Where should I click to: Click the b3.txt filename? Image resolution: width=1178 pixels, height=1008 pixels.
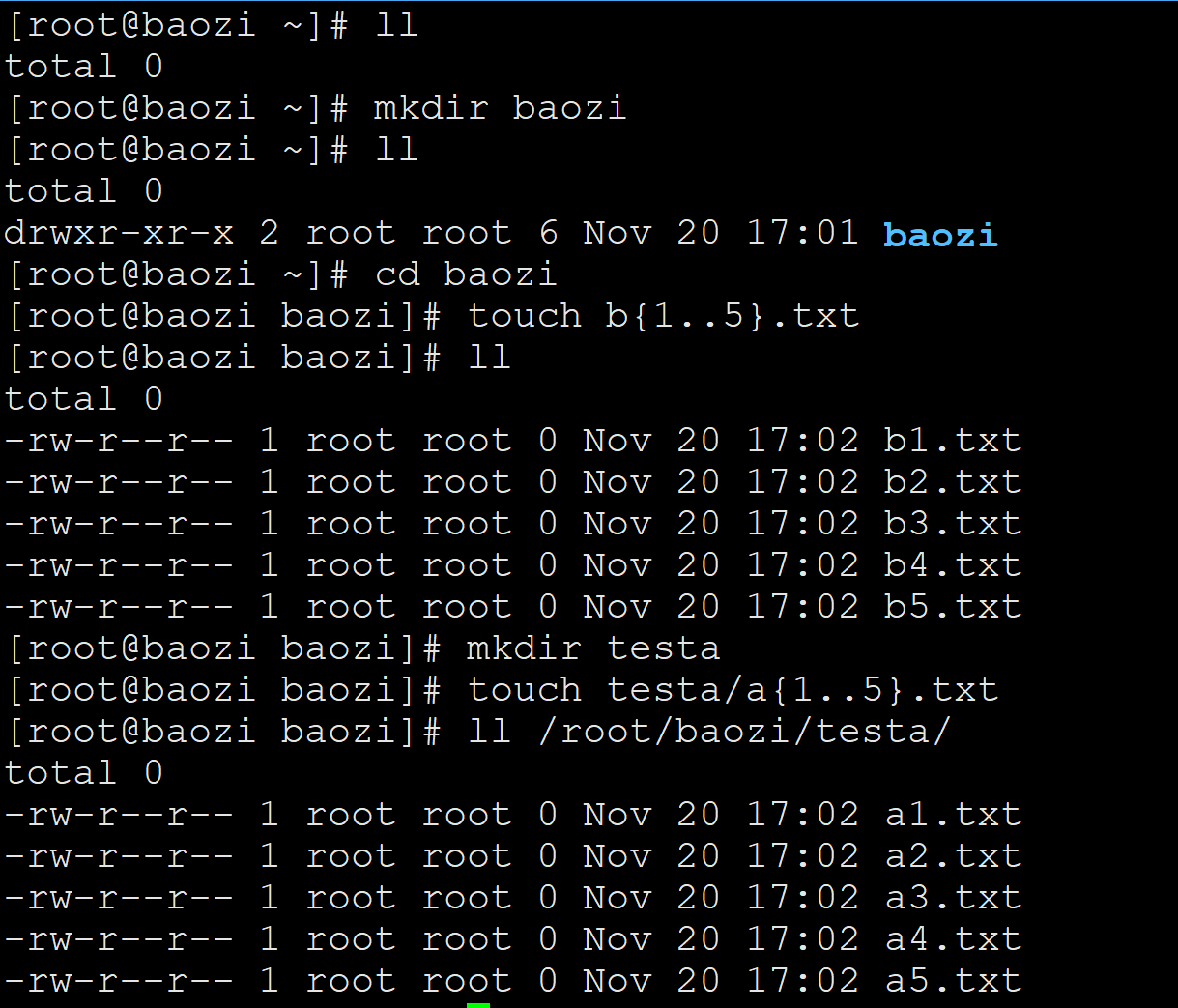[x=953, y=524]
